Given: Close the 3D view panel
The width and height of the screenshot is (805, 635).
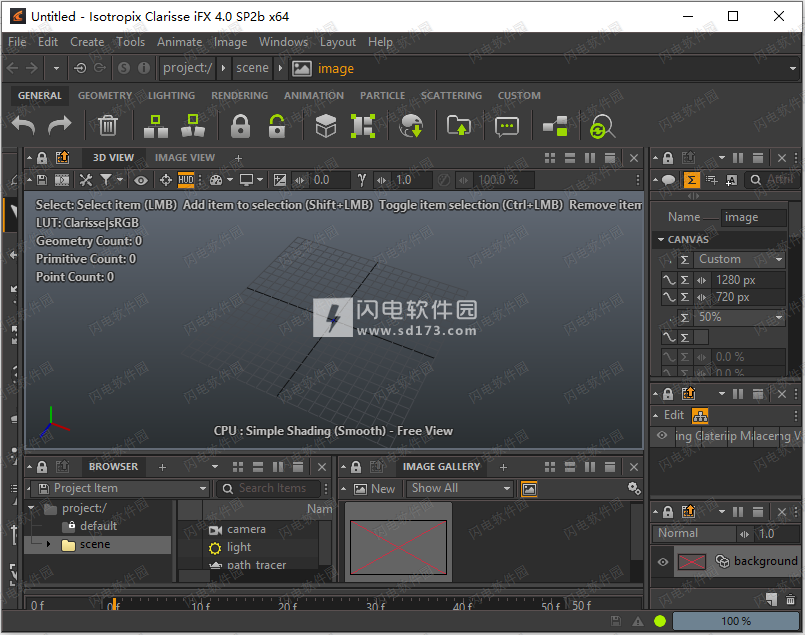Looking at the screenshot, I should (x=634, y=158).
